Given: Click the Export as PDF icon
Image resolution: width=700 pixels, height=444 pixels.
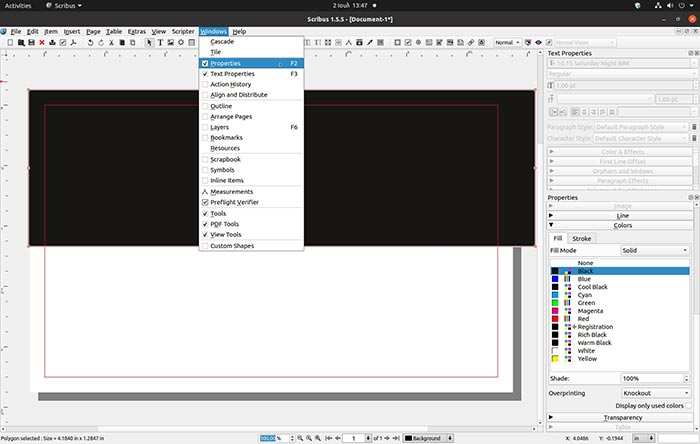Looking at the screenshot, I should click(74, 42).
